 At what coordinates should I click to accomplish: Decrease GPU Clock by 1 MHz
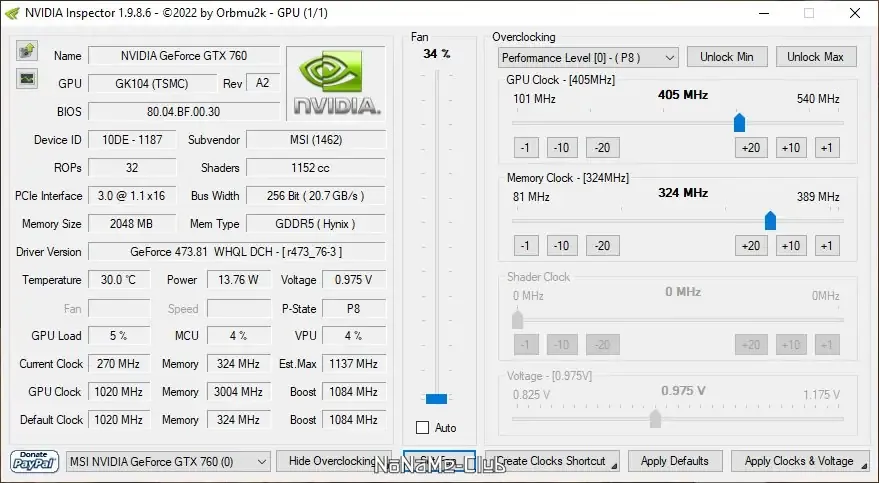pos(526,147)
